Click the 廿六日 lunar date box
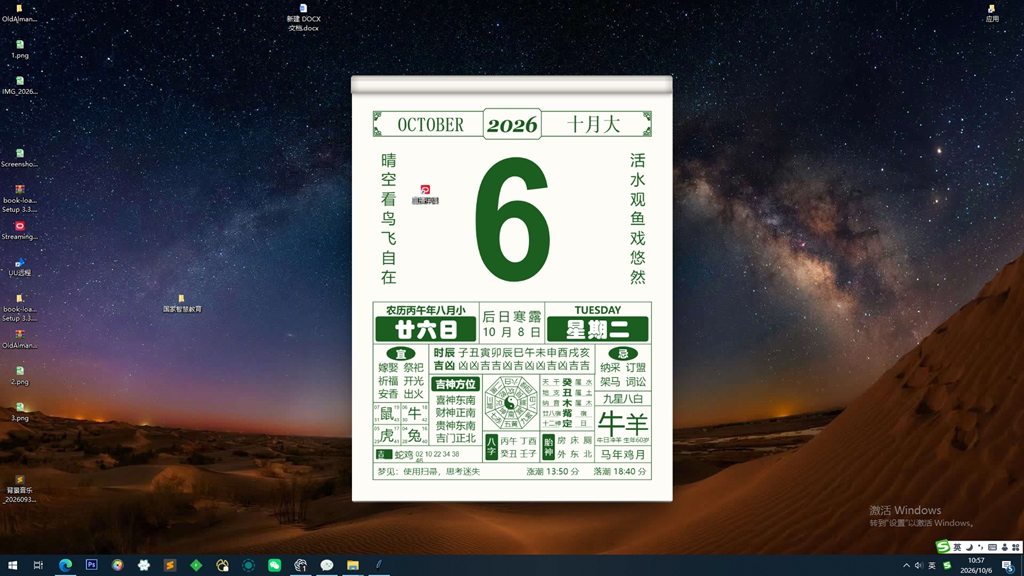 (426, 329)
